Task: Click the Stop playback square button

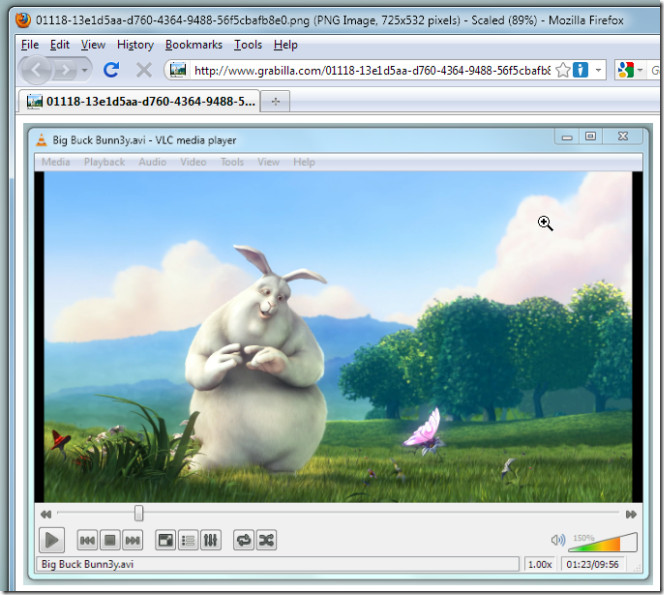Action: point(110,540)
